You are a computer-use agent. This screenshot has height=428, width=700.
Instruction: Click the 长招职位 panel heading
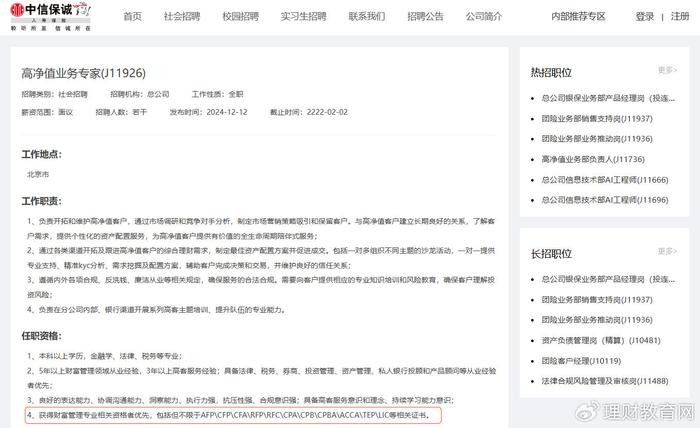pos(551,253)
